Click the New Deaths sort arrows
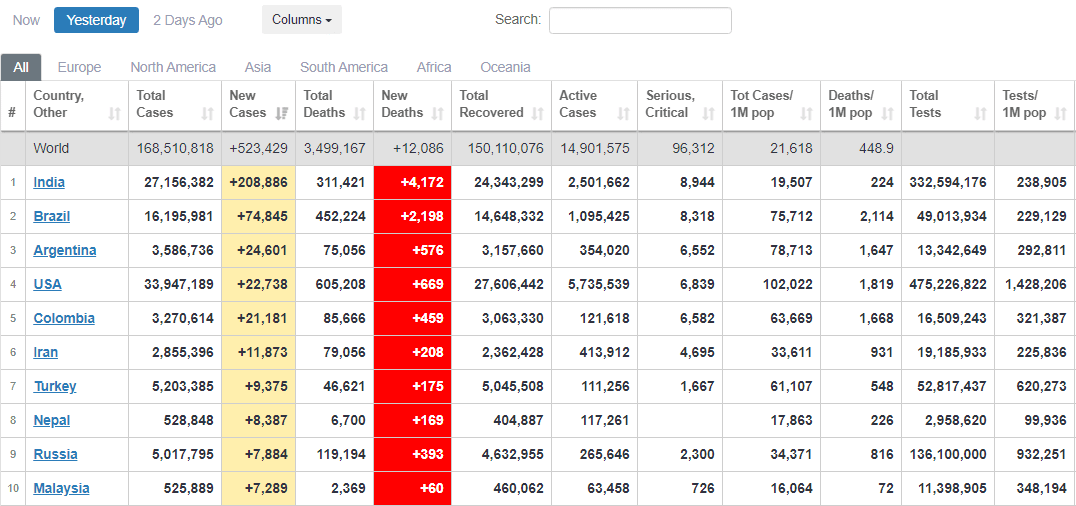 [438, 114]
